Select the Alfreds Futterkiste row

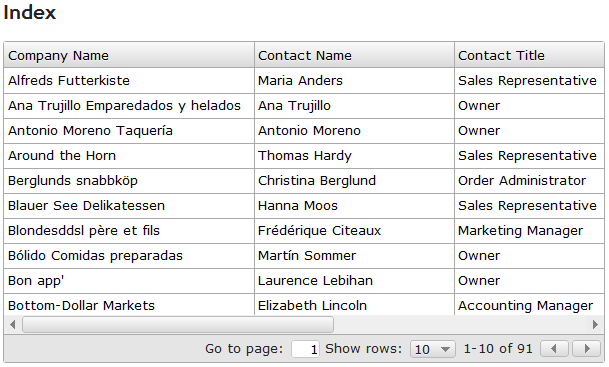tap(304, 80)
